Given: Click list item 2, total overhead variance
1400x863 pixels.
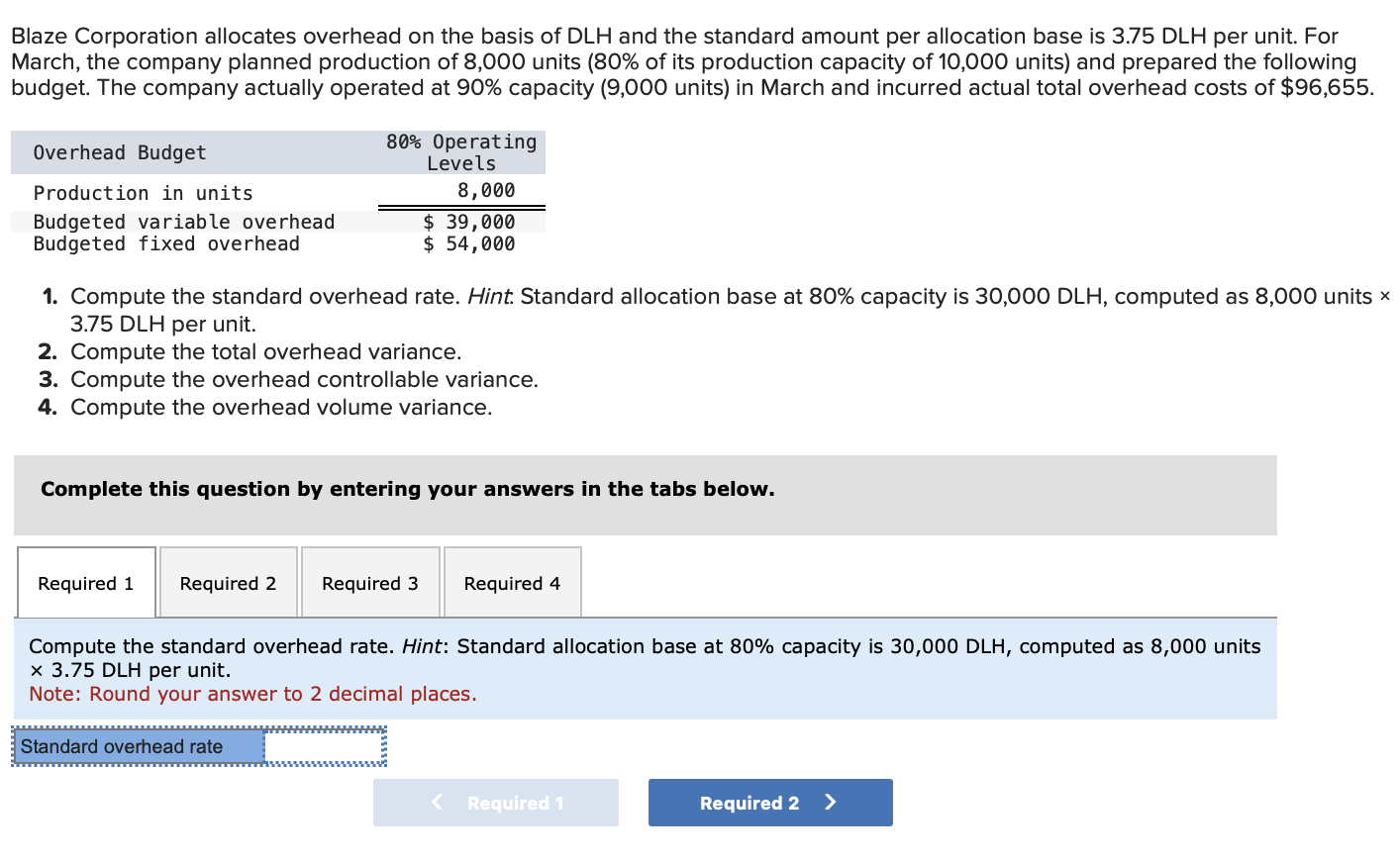Looking at the screenshot, I should point(265,352).
